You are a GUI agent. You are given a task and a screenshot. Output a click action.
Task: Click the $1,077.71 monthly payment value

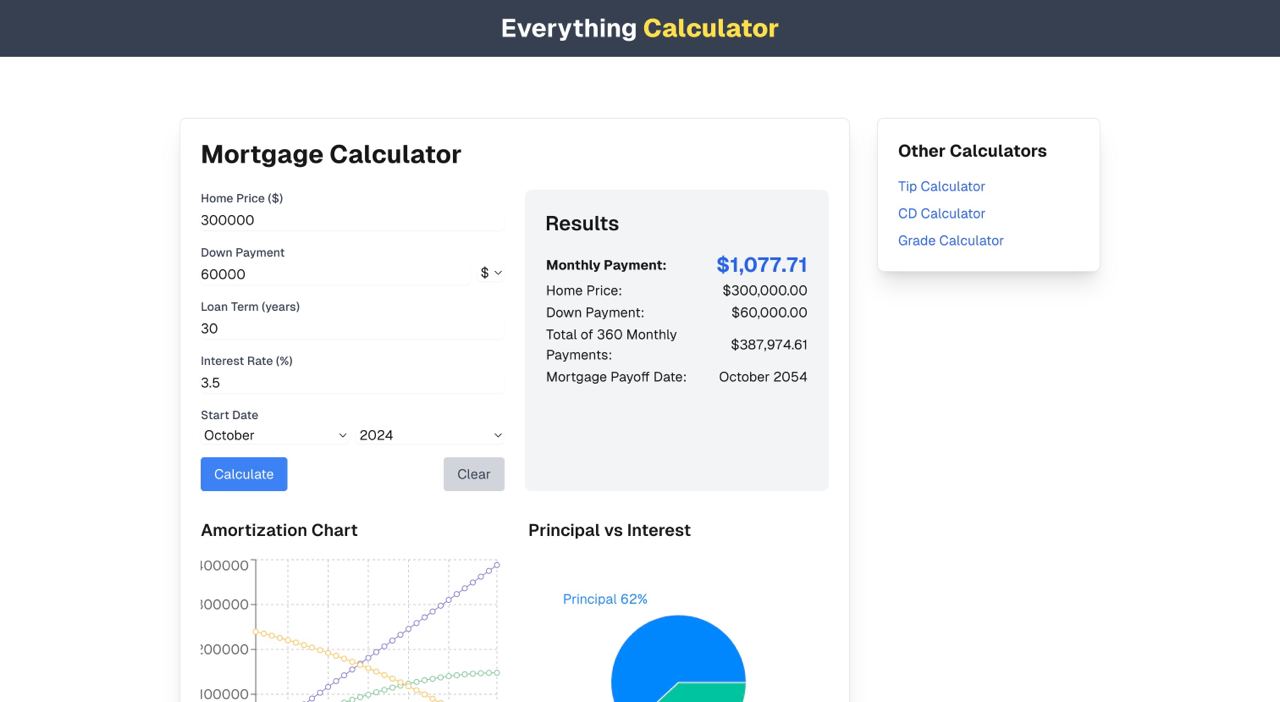click(761, 265)
